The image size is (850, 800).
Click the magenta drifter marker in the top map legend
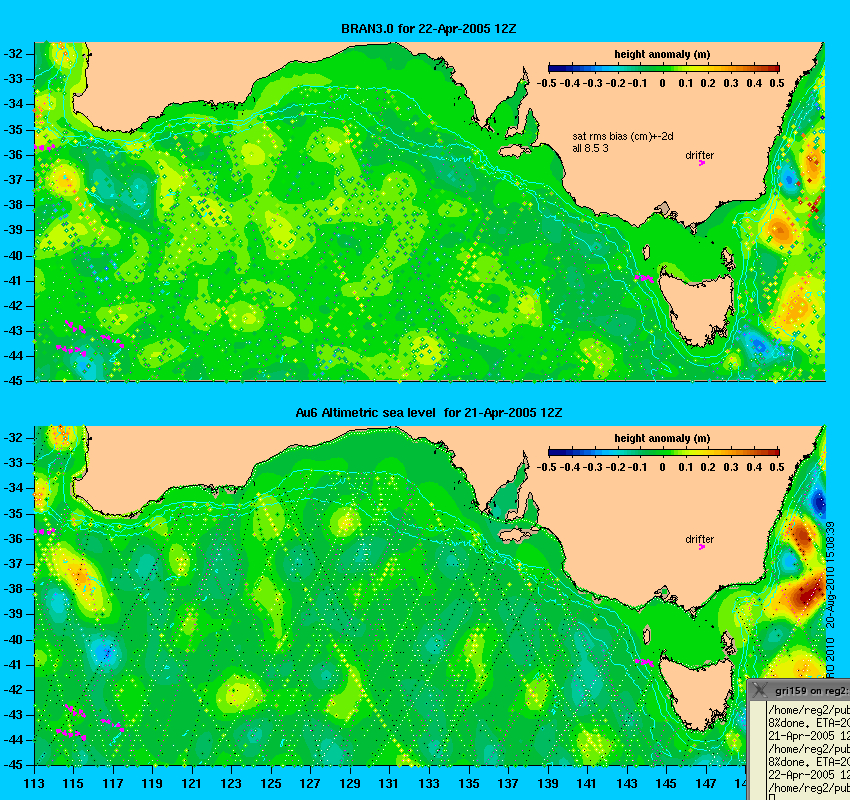click(701, 163)
